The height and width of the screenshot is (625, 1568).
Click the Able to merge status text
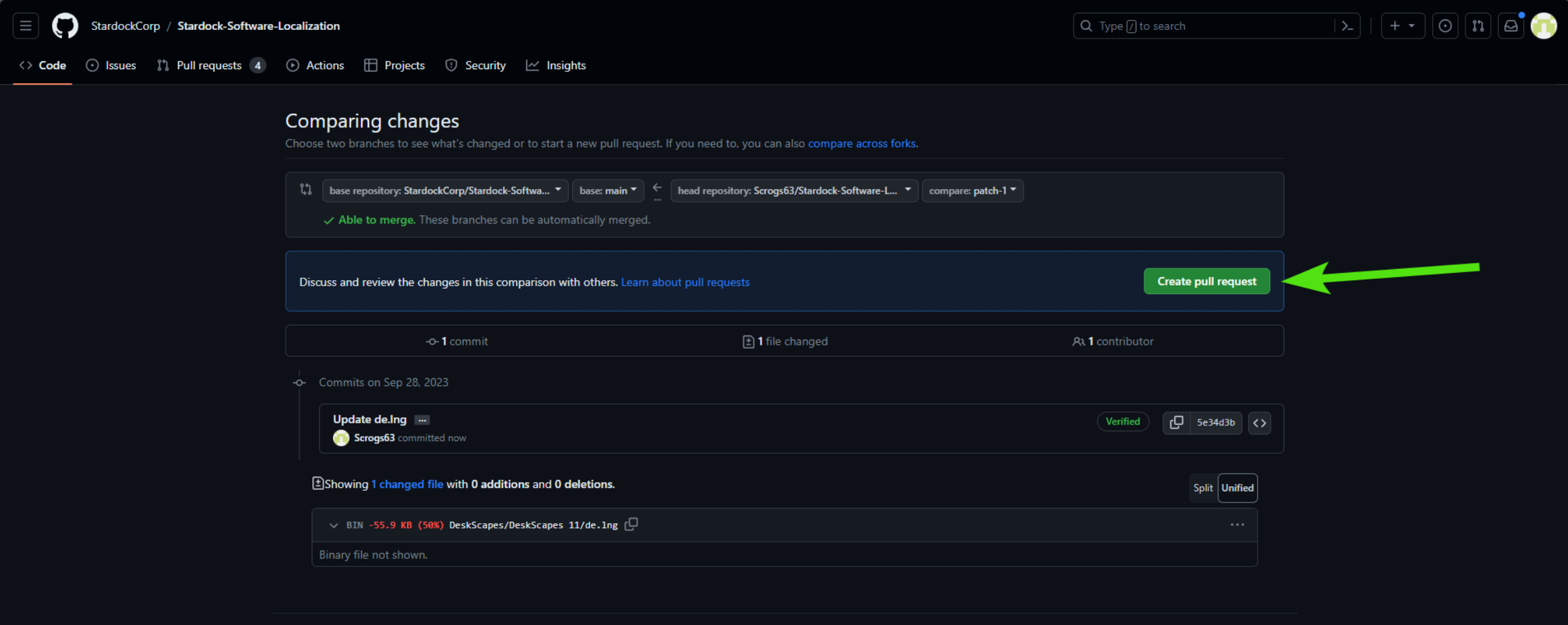[x=376, y=220]
